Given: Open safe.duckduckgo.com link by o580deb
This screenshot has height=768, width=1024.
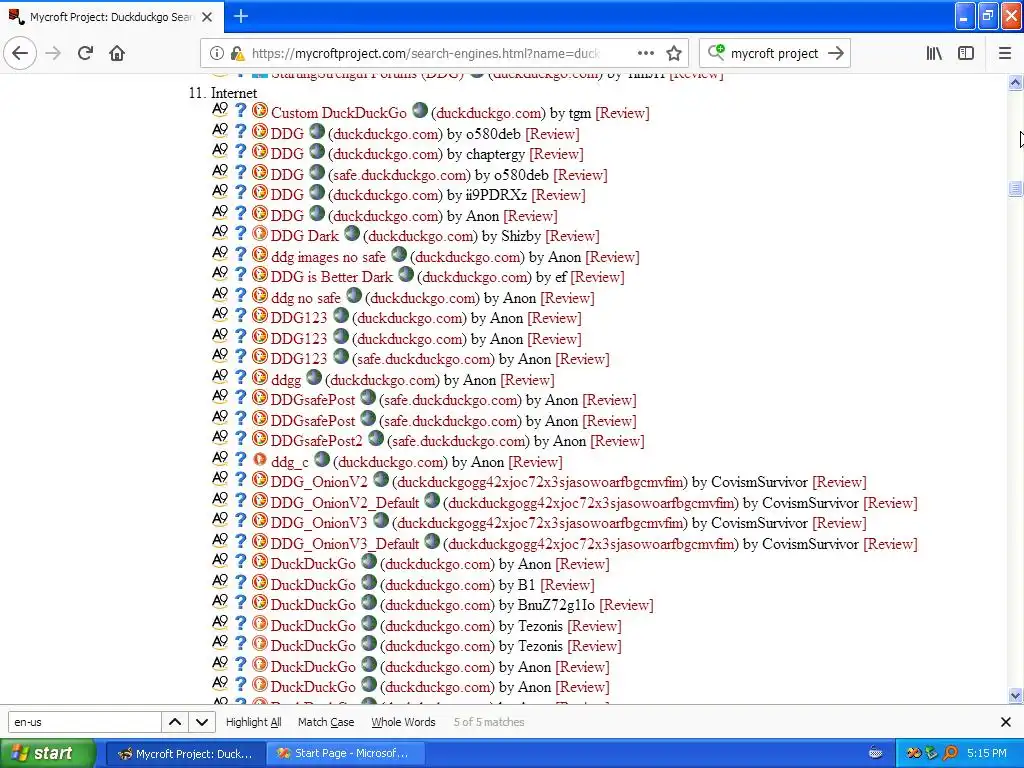Looking at the screenshot, I should coord(399,175).
